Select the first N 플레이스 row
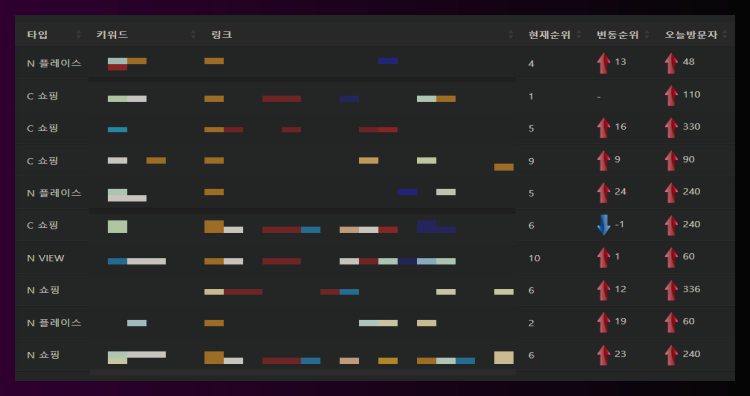Viewport: 750px width, 396px height. point(375,63)
